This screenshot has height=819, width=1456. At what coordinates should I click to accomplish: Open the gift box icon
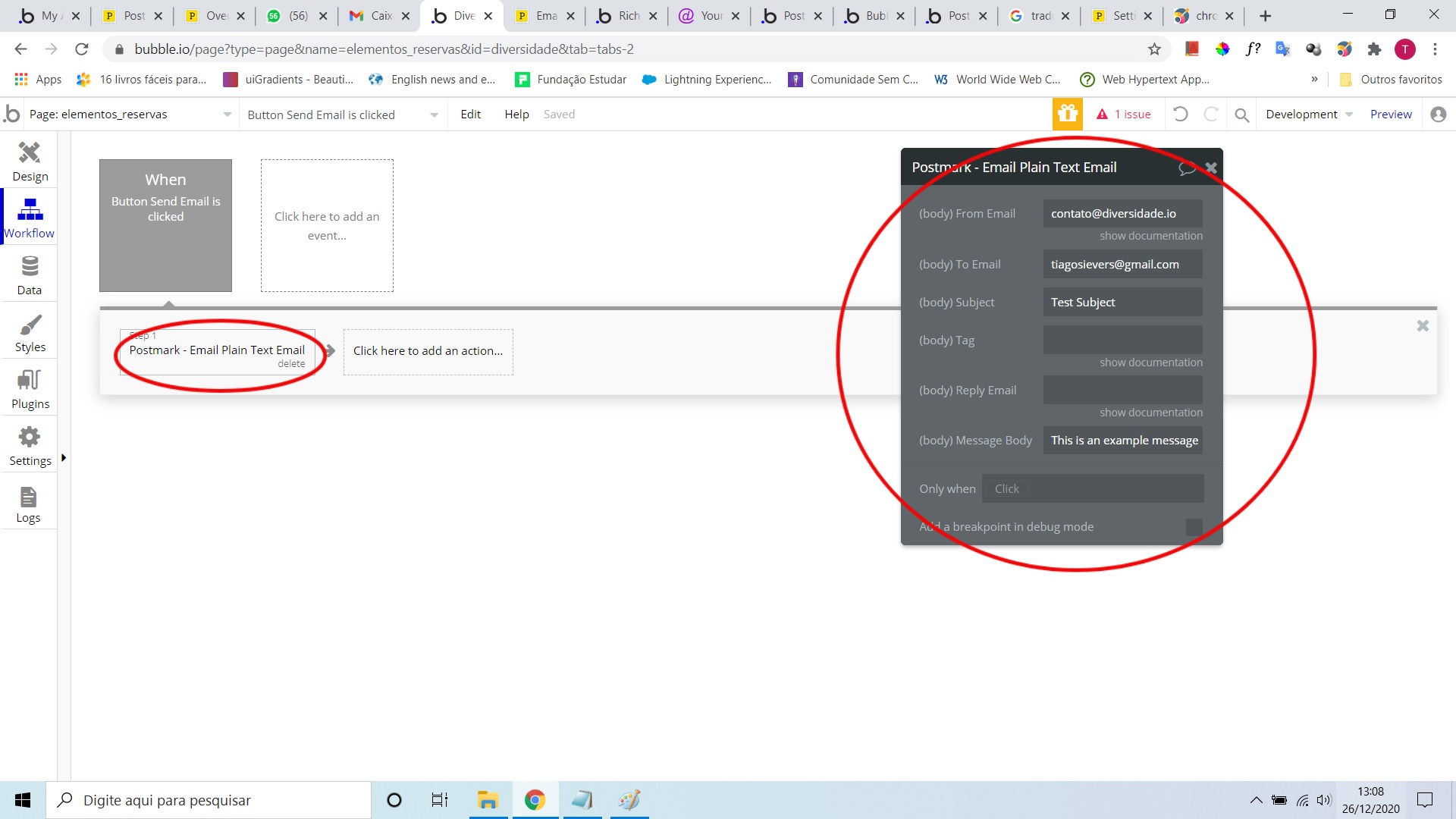[x=1068, y=114]
